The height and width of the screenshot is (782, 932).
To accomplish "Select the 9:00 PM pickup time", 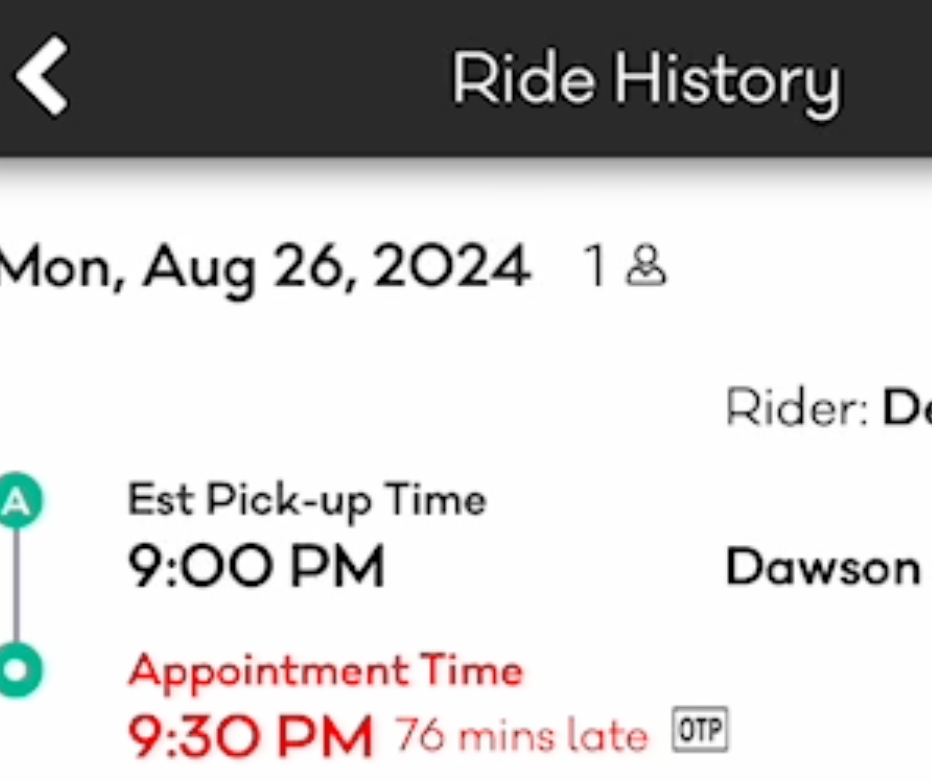I will click(x=256, y=568).
